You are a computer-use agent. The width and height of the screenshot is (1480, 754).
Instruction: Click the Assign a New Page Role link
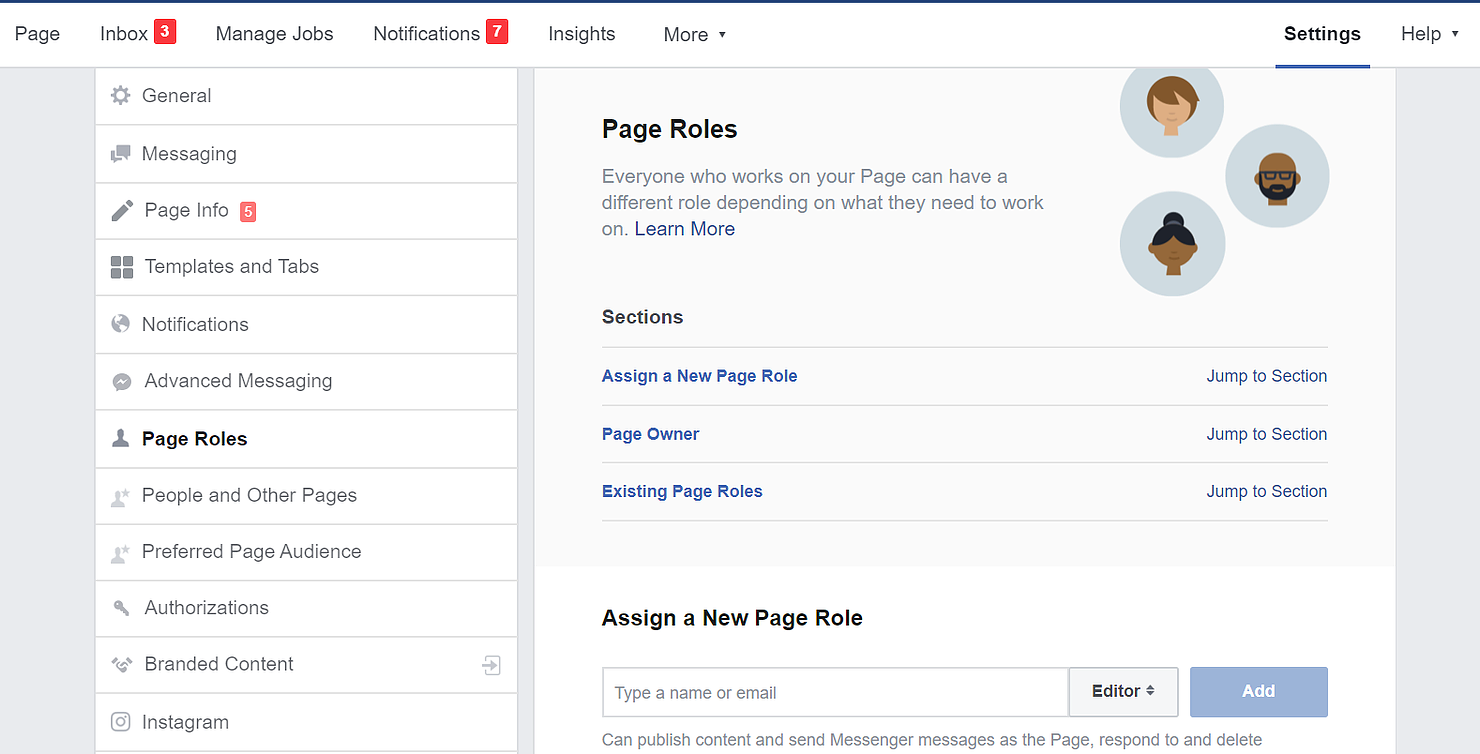pos(700,376)
